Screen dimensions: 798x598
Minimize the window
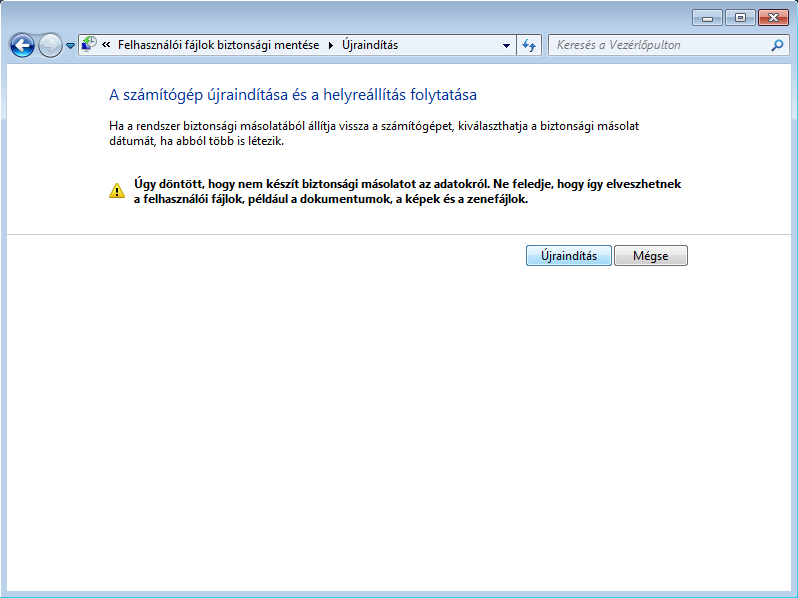tap(707, 18)
